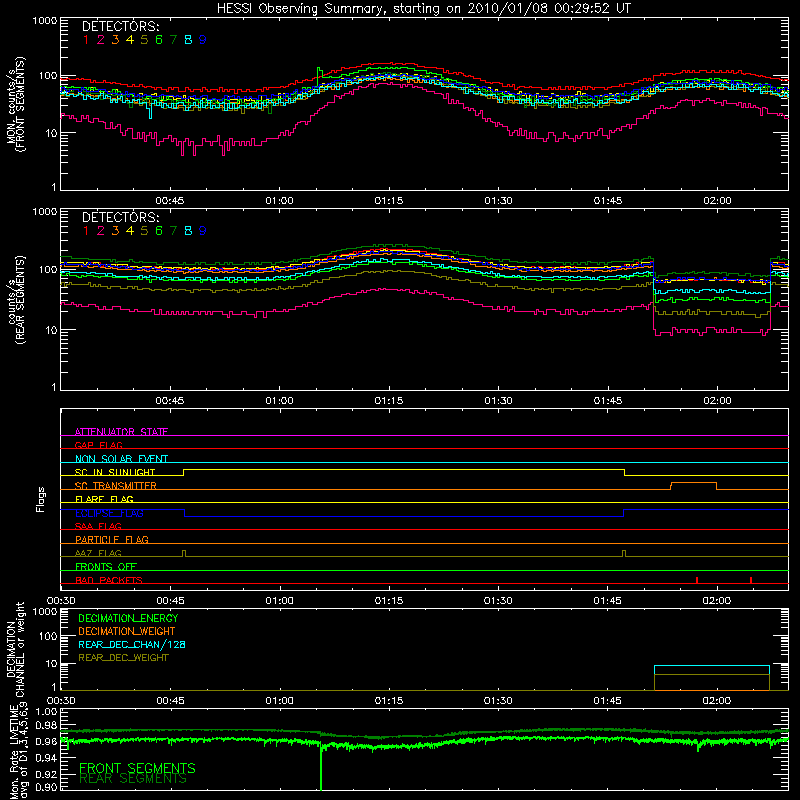Click the REAR_DEC_WEIGHT legend entry
This screenshot has height=800, width=800.
[123, 658]
